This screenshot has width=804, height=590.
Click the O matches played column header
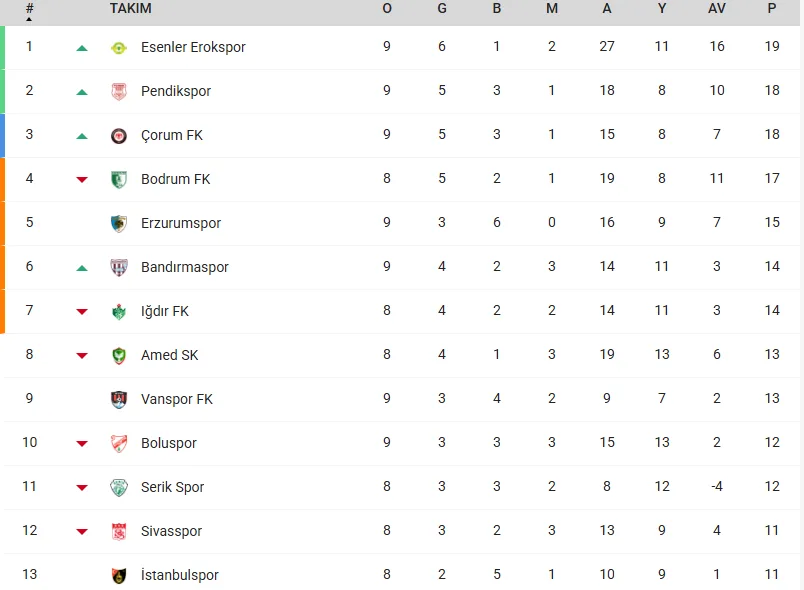pos(387,8)
